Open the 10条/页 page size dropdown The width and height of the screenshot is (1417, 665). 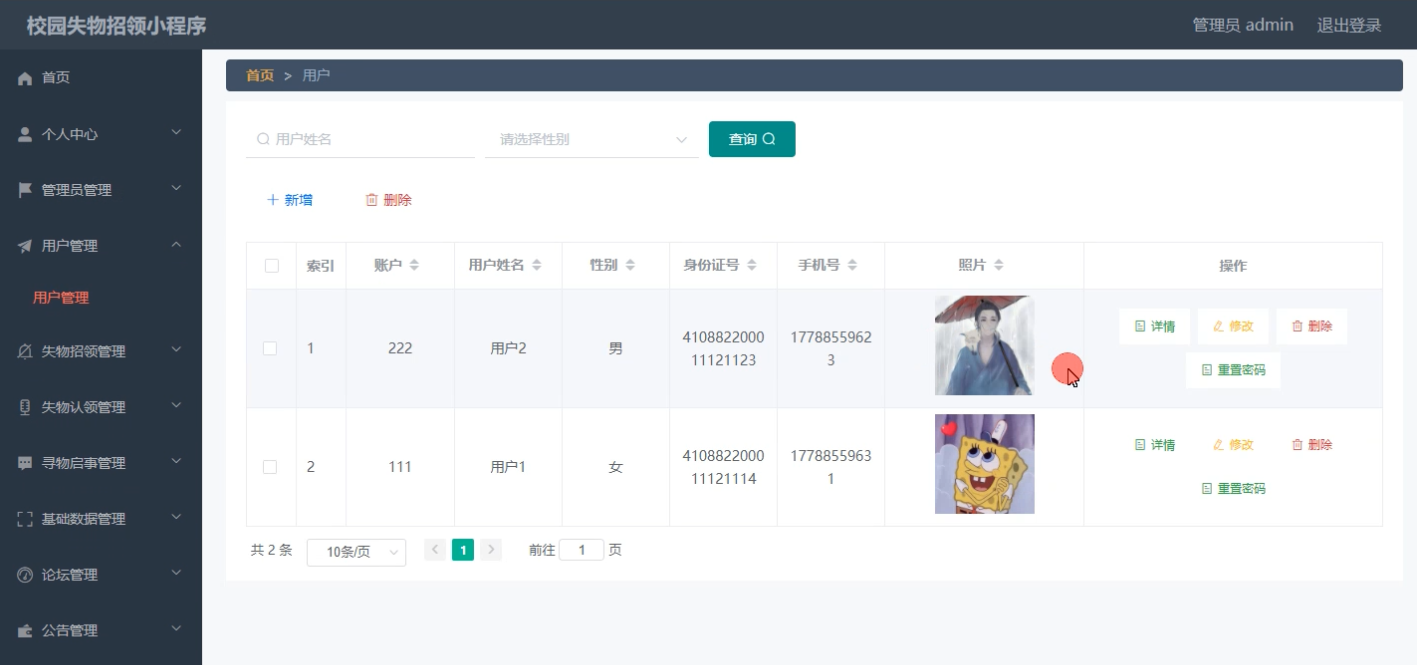click(356, 548)
